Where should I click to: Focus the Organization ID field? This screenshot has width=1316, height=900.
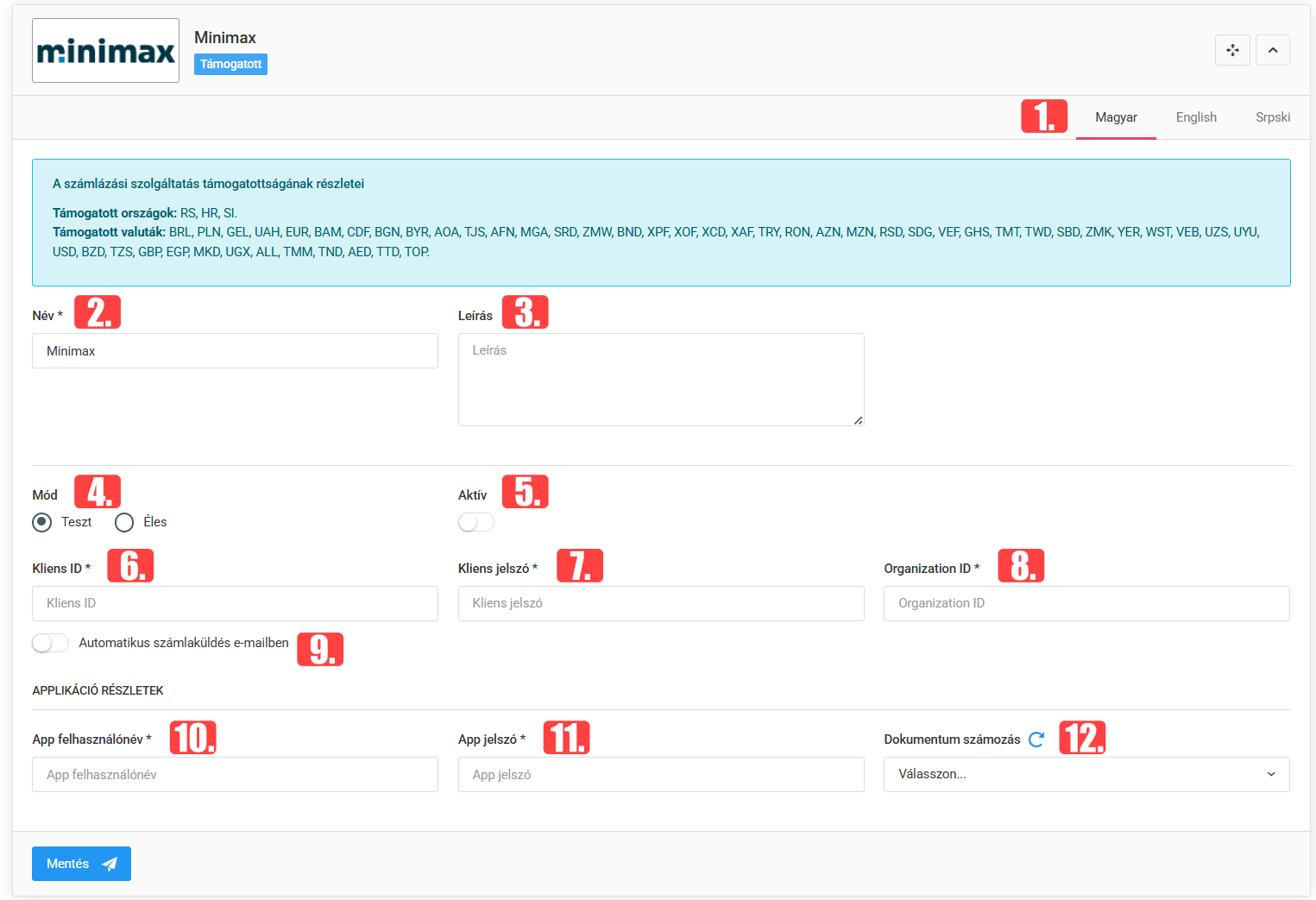click(1086, 603)
